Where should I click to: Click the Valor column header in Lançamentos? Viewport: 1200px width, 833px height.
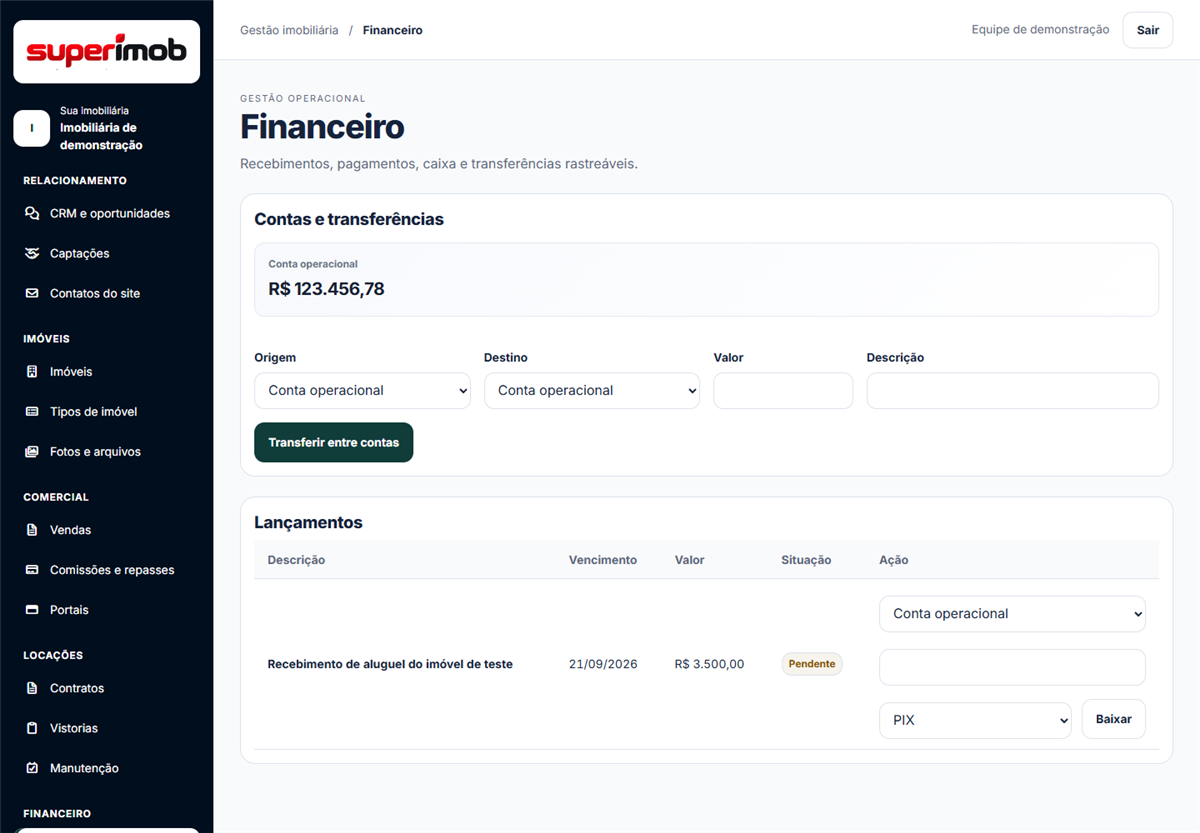[690, 560]
